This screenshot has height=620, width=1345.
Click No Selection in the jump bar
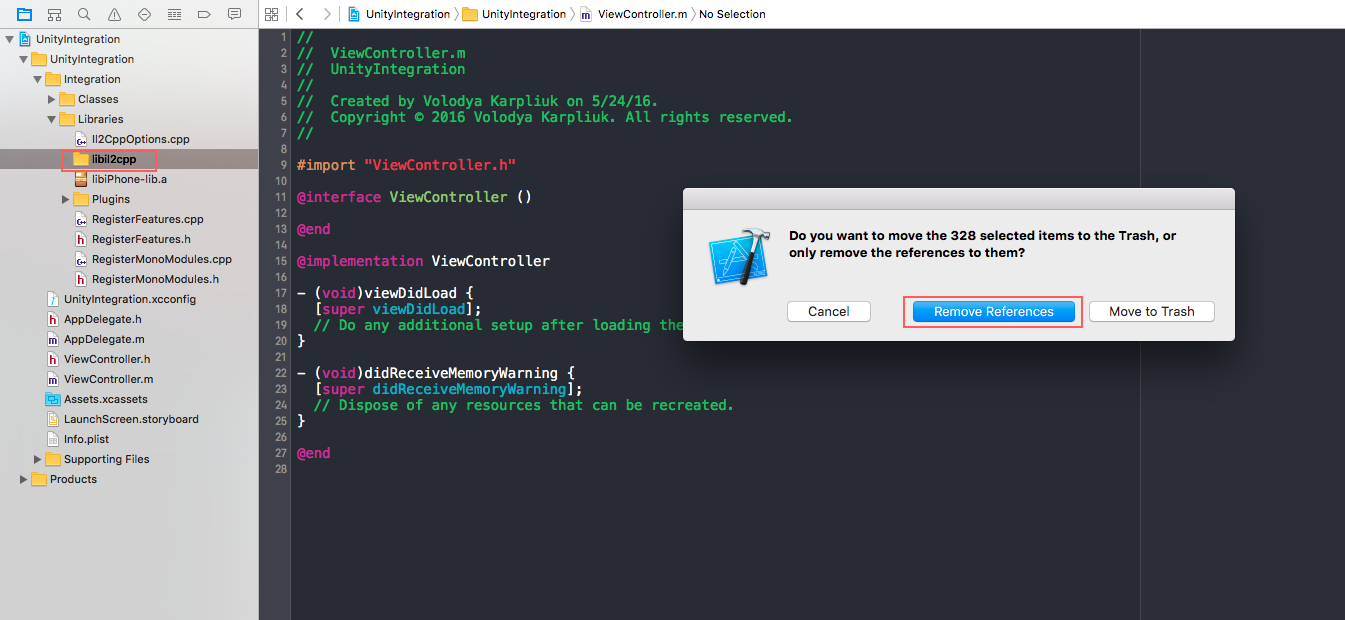tap(732, 14)
